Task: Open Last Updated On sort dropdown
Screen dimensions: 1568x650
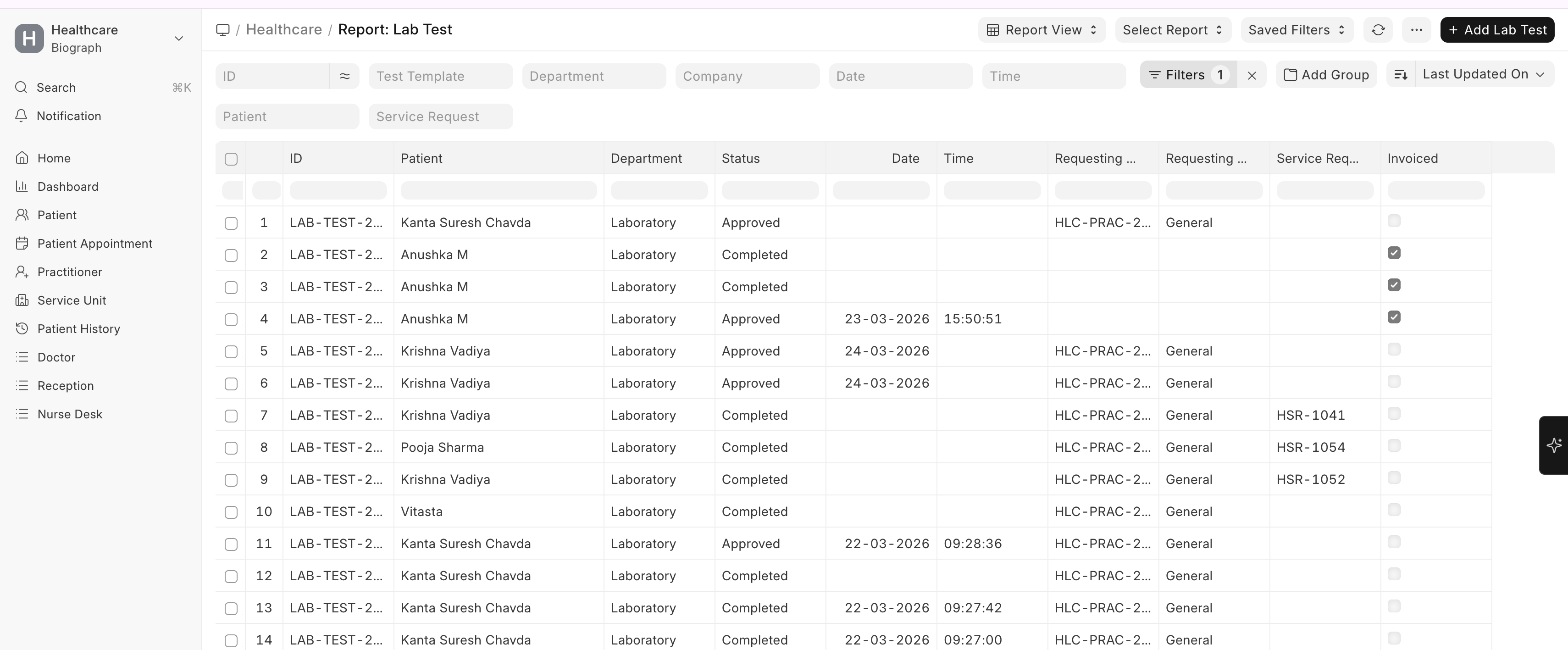Action: [x=1484, y=74]
